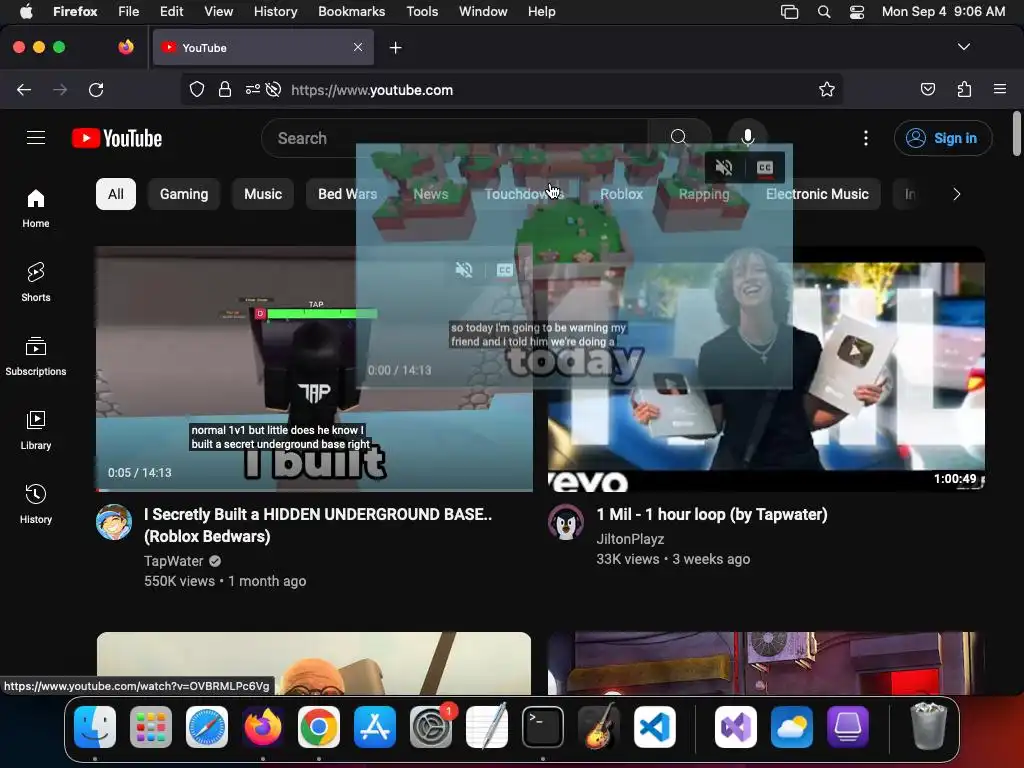This screenshot has width=1024, height=768.
Task: Select the Music category chip
Action: [263, 194]
